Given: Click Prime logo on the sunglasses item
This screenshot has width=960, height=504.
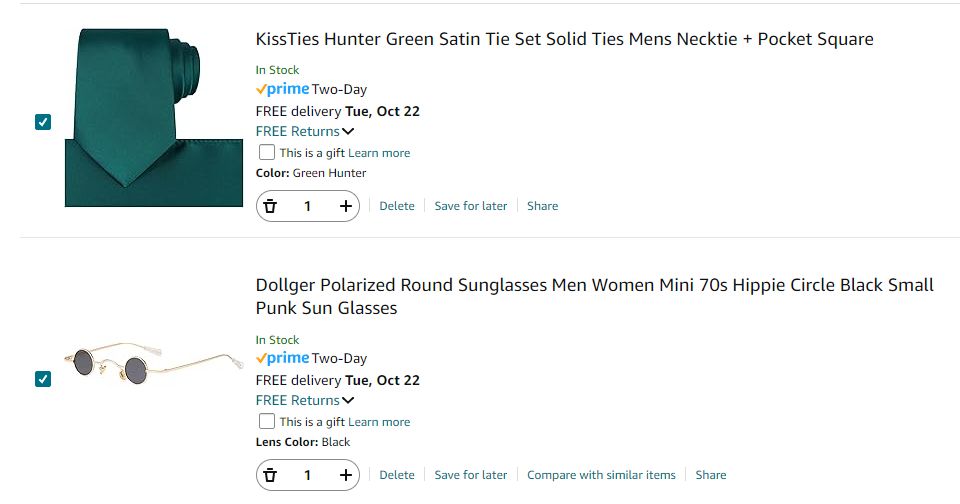Looking at the screenshot, I should pos(282,358).
